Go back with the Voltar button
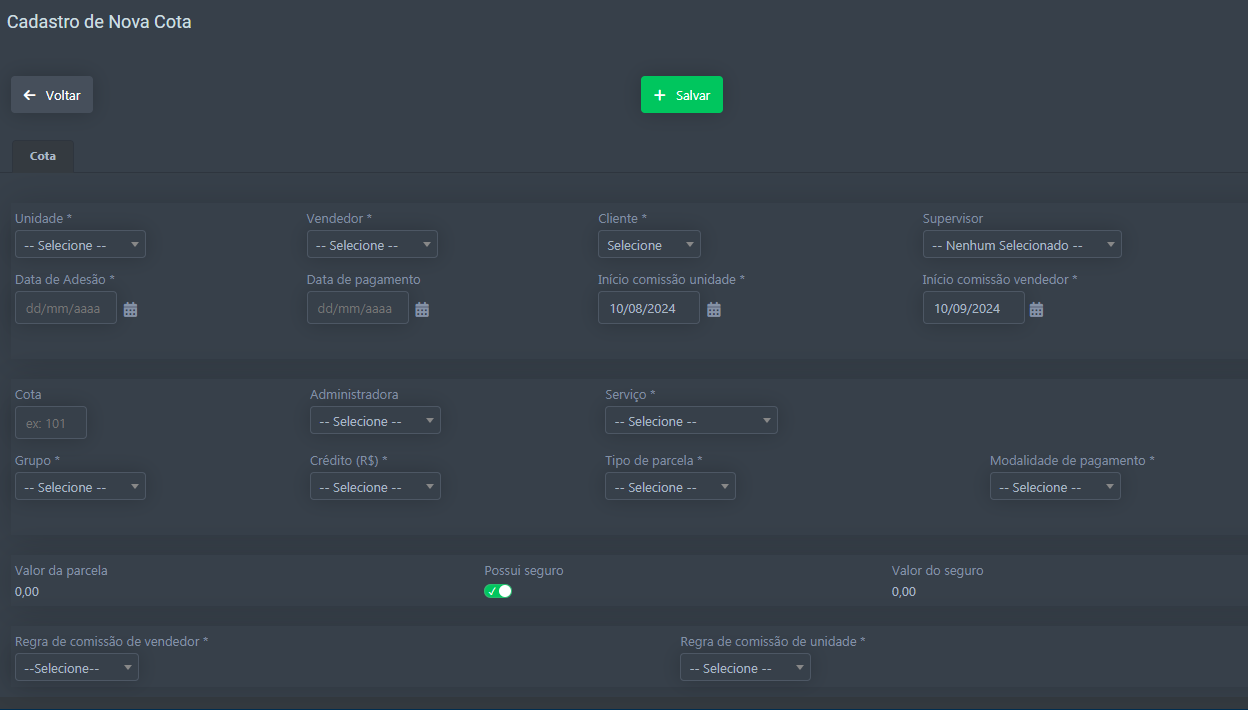This screenshot has width=1248, height=710. (52, 95)
